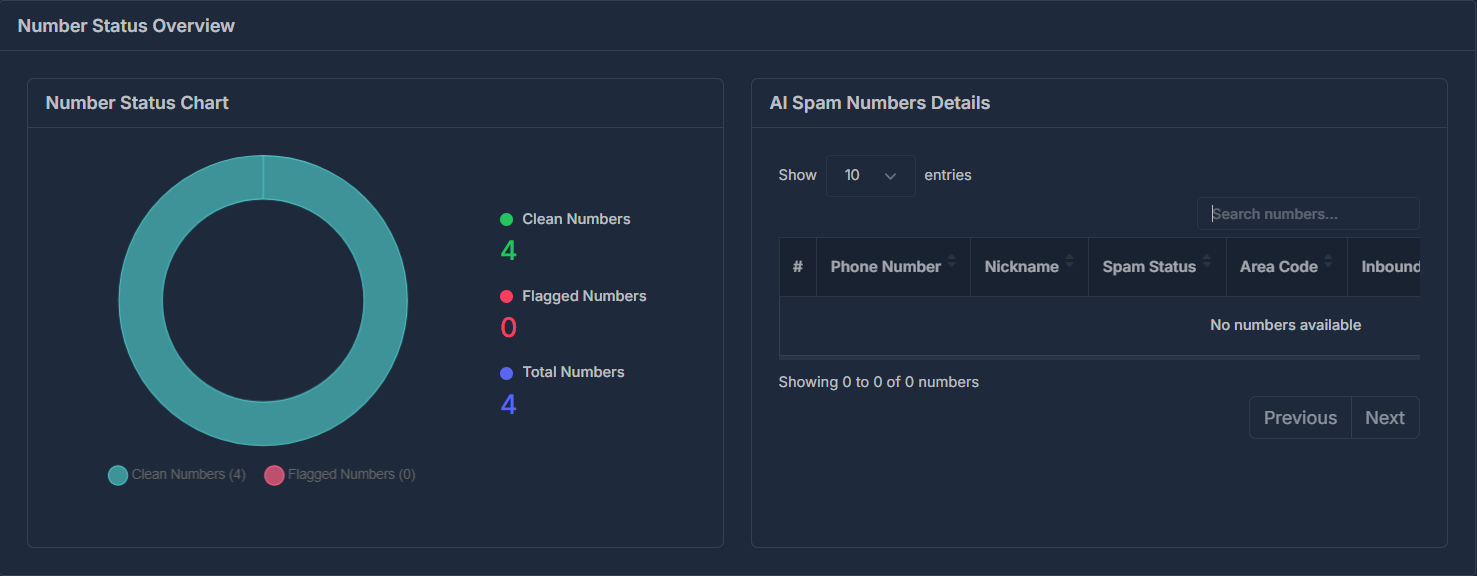Click the teal Clean Numbers legend swatch
Screen dimensions: 1477x576
pyautogui.click(x=118, y=475)
